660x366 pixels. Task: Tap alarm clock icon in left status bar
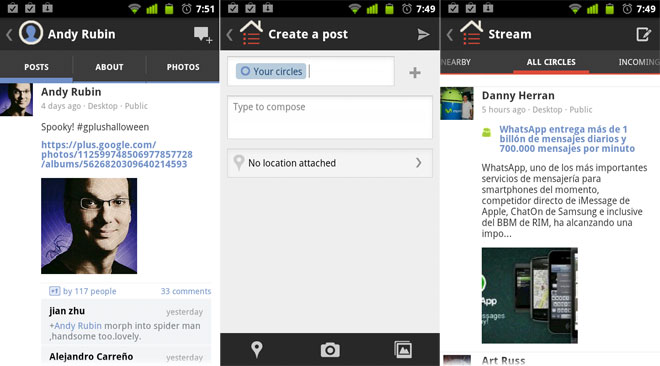tap(186, 8)
